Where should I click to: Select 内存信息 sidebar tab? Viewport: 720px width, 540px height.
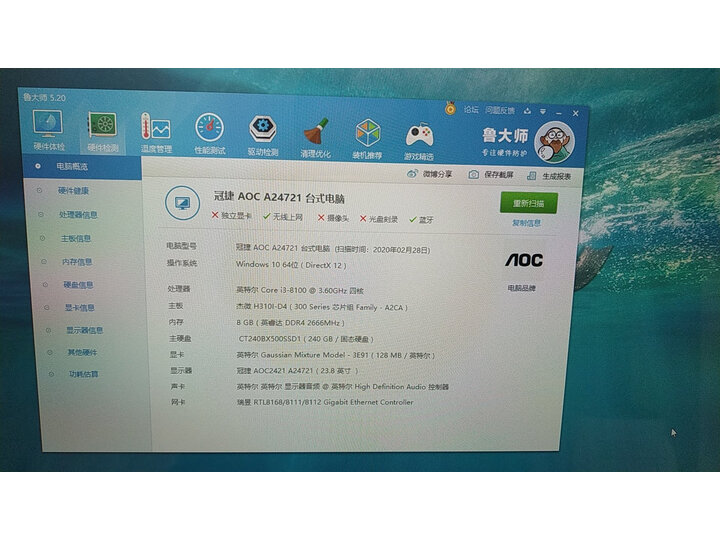77,262
